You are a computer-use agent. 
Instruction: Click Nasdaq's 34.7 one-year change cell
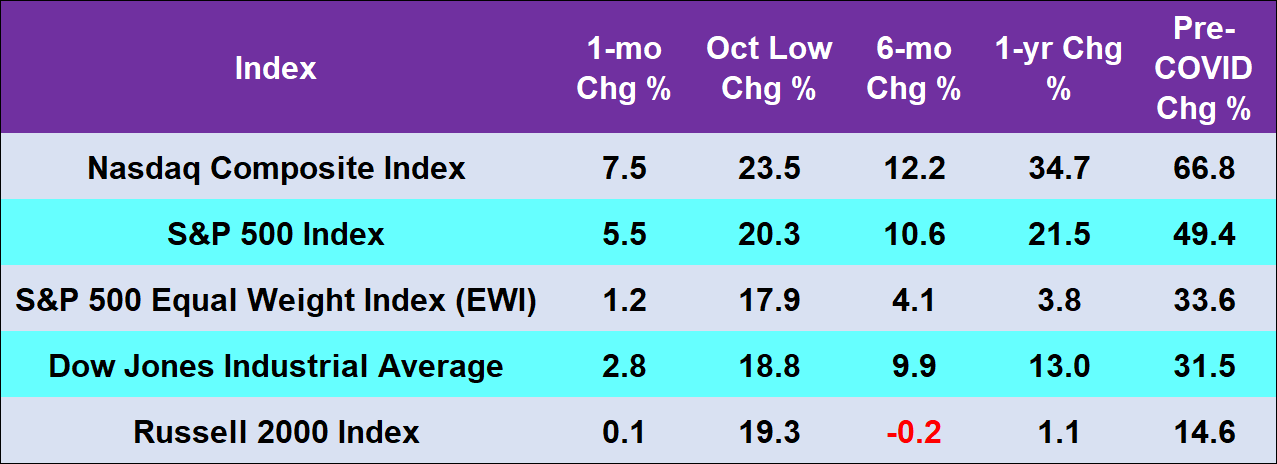coord(1058,168)
